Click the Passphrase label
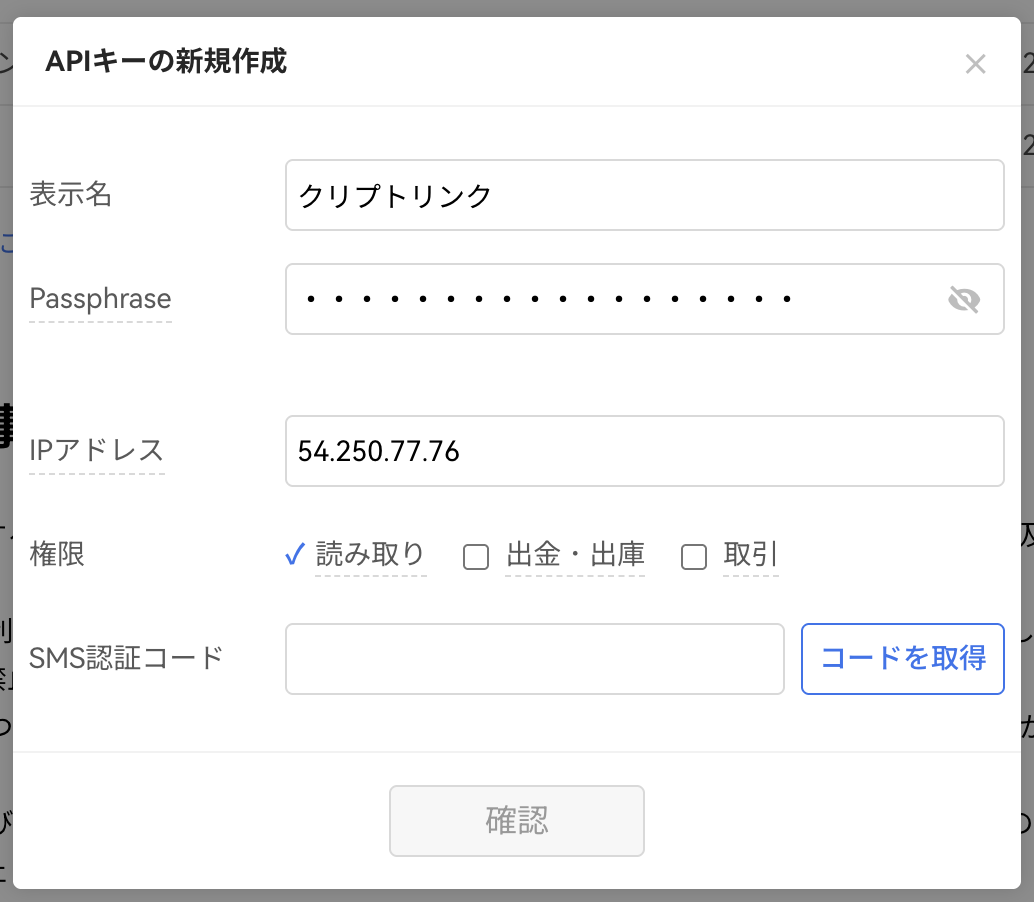This screenshot has width=1034, height=902. coord(100,299)
